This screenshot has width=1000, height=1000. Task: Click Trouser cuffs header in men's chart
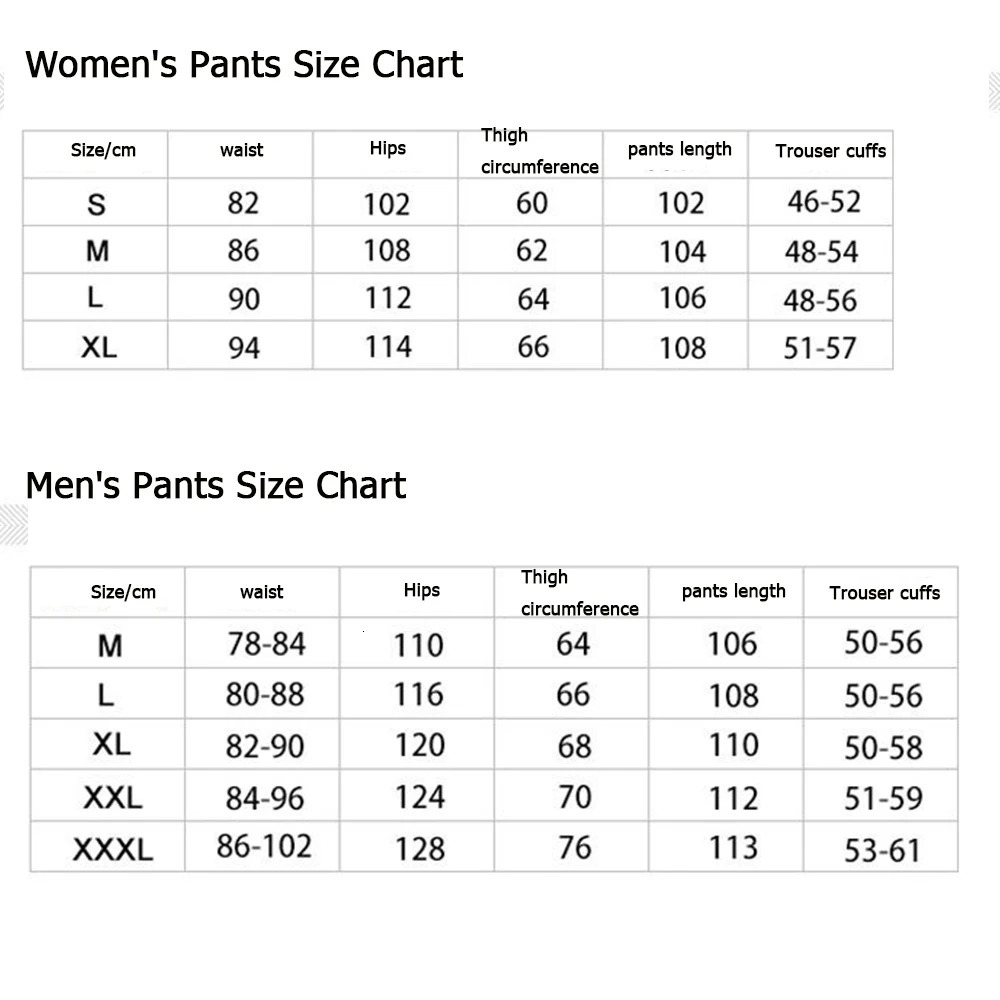click(884, 593)
